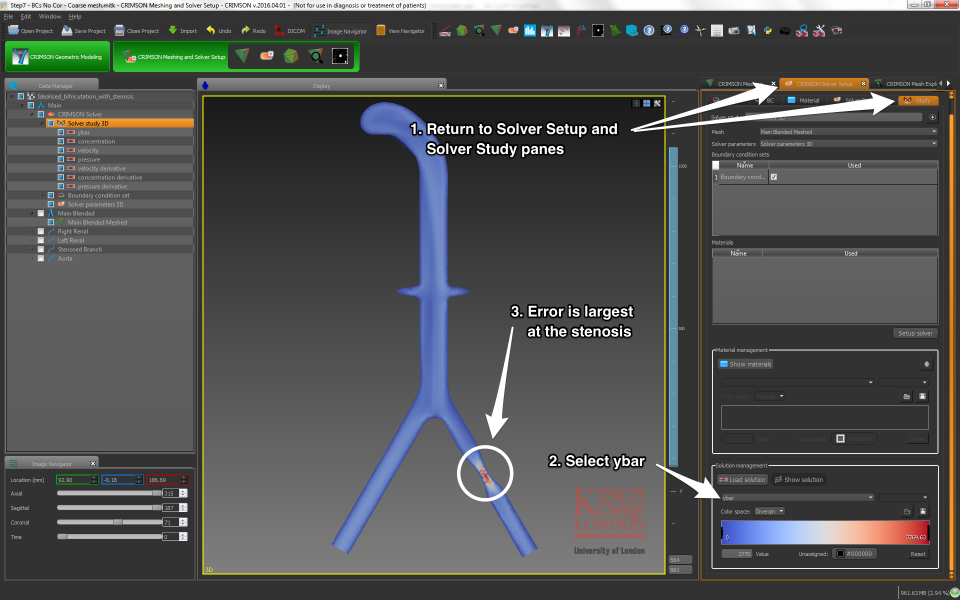The image size is (960, 600).
Task: Click the solver setup gear icon in green toolbar
Action: tap(266, 57)
